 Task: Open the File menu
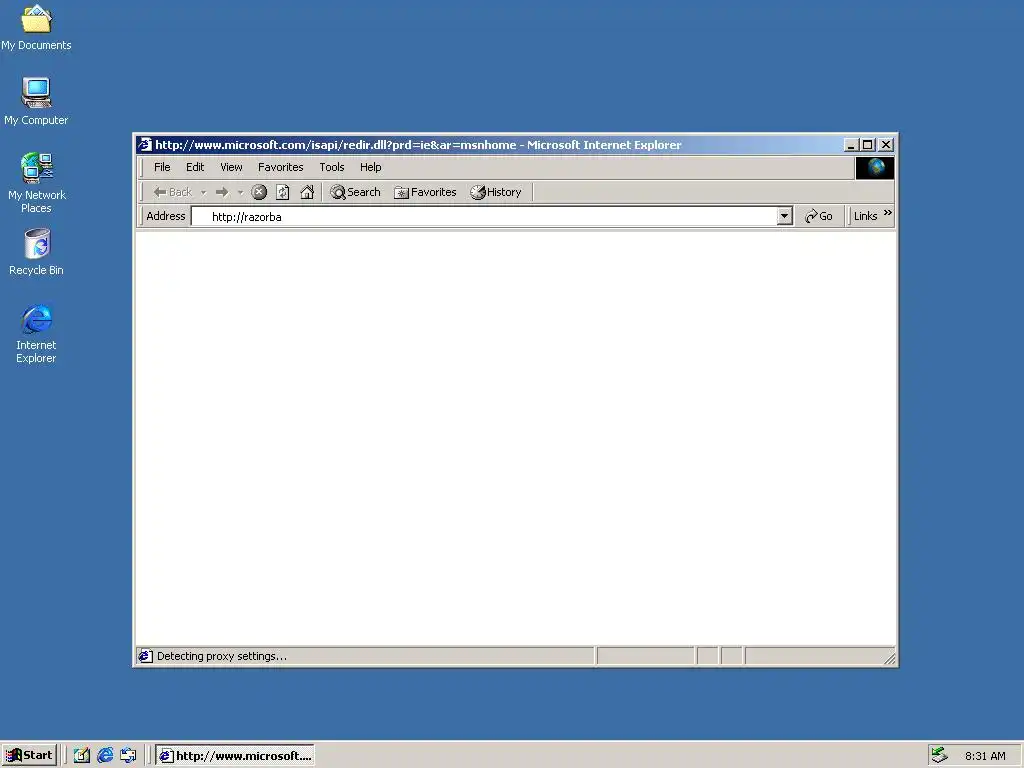[x=162, y=167]
